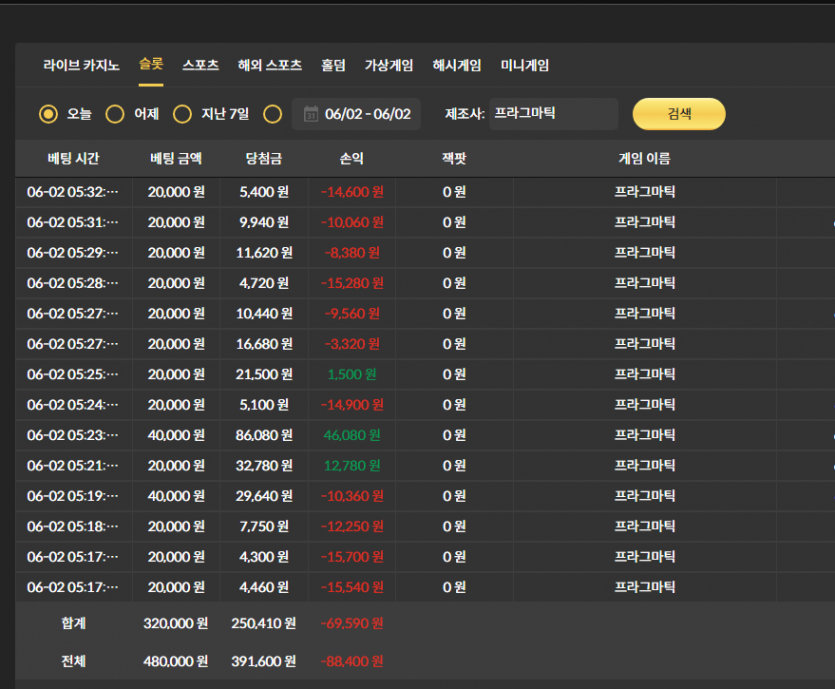Click the -14,600 원 loss value
This screenshot has height=689, width=835.
point(352,192)
